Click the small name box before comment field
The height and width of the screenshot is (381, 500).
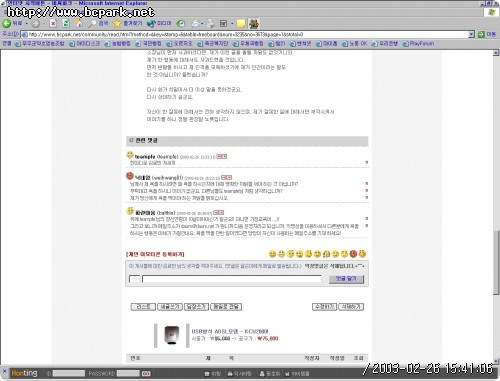pos(135,279)
